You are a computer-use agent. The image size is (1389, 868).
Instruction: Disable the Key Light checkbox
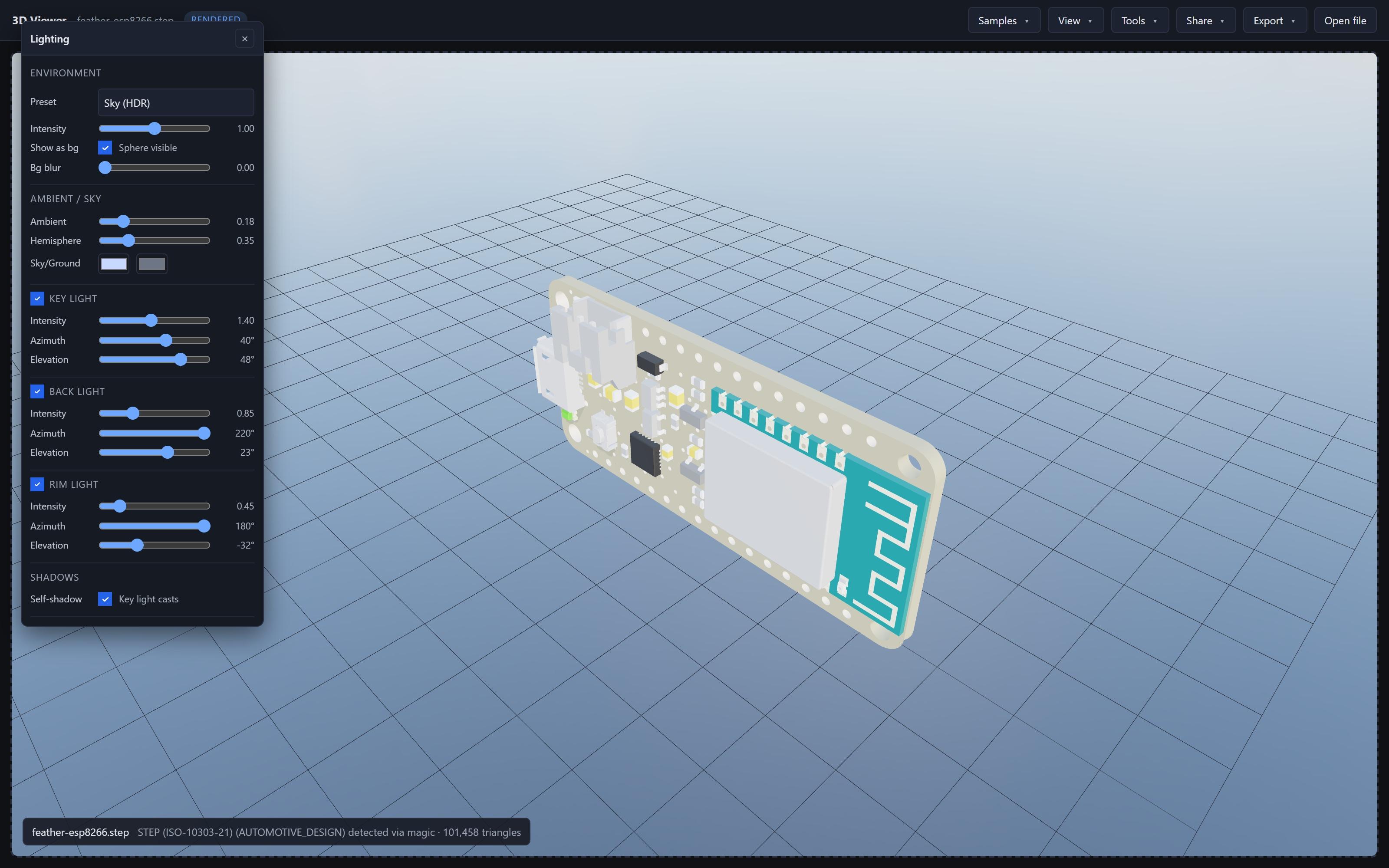[x=37, y=299]
